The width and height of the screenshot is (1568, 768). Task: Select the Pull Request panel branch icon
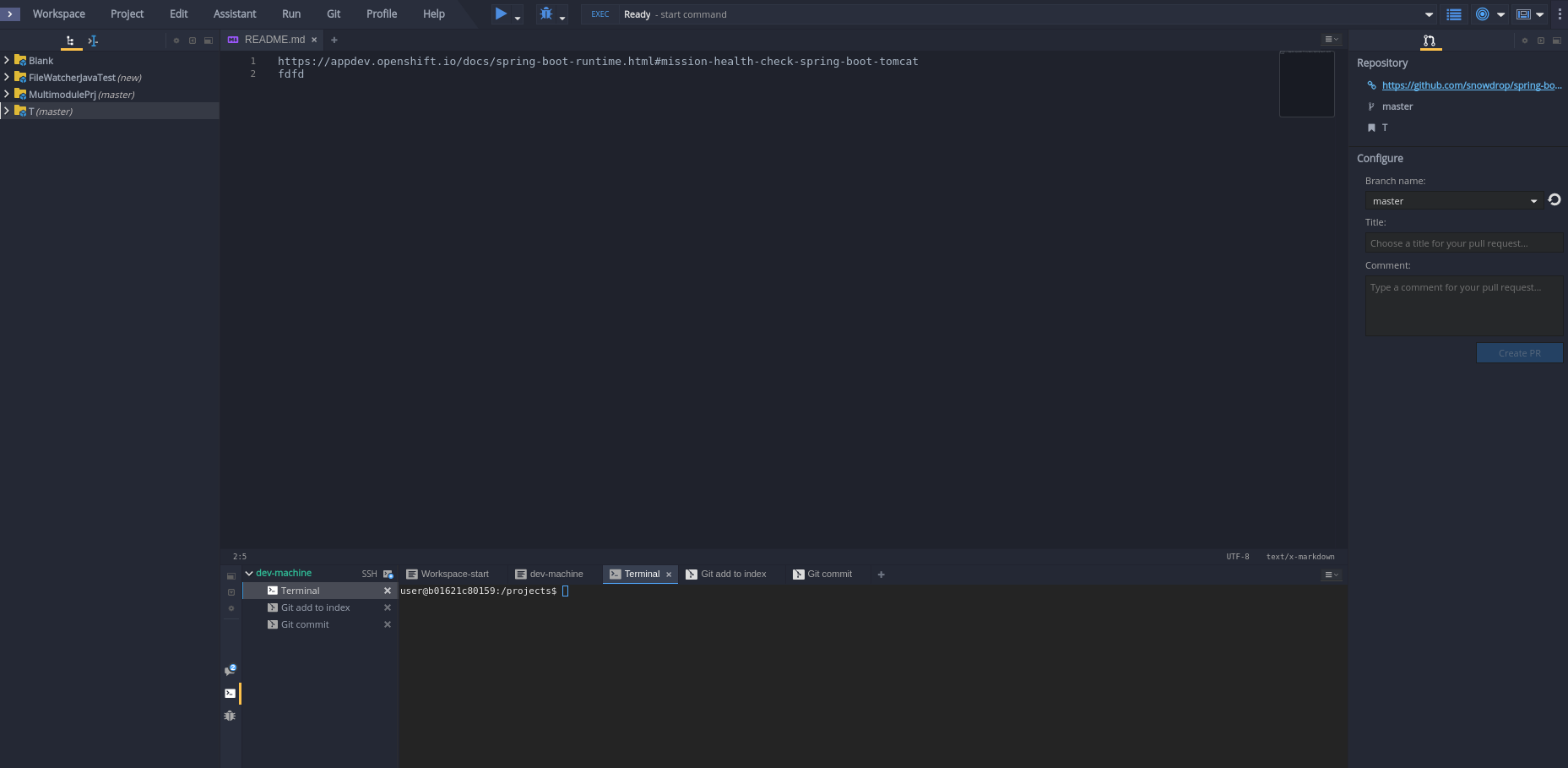1429,40
